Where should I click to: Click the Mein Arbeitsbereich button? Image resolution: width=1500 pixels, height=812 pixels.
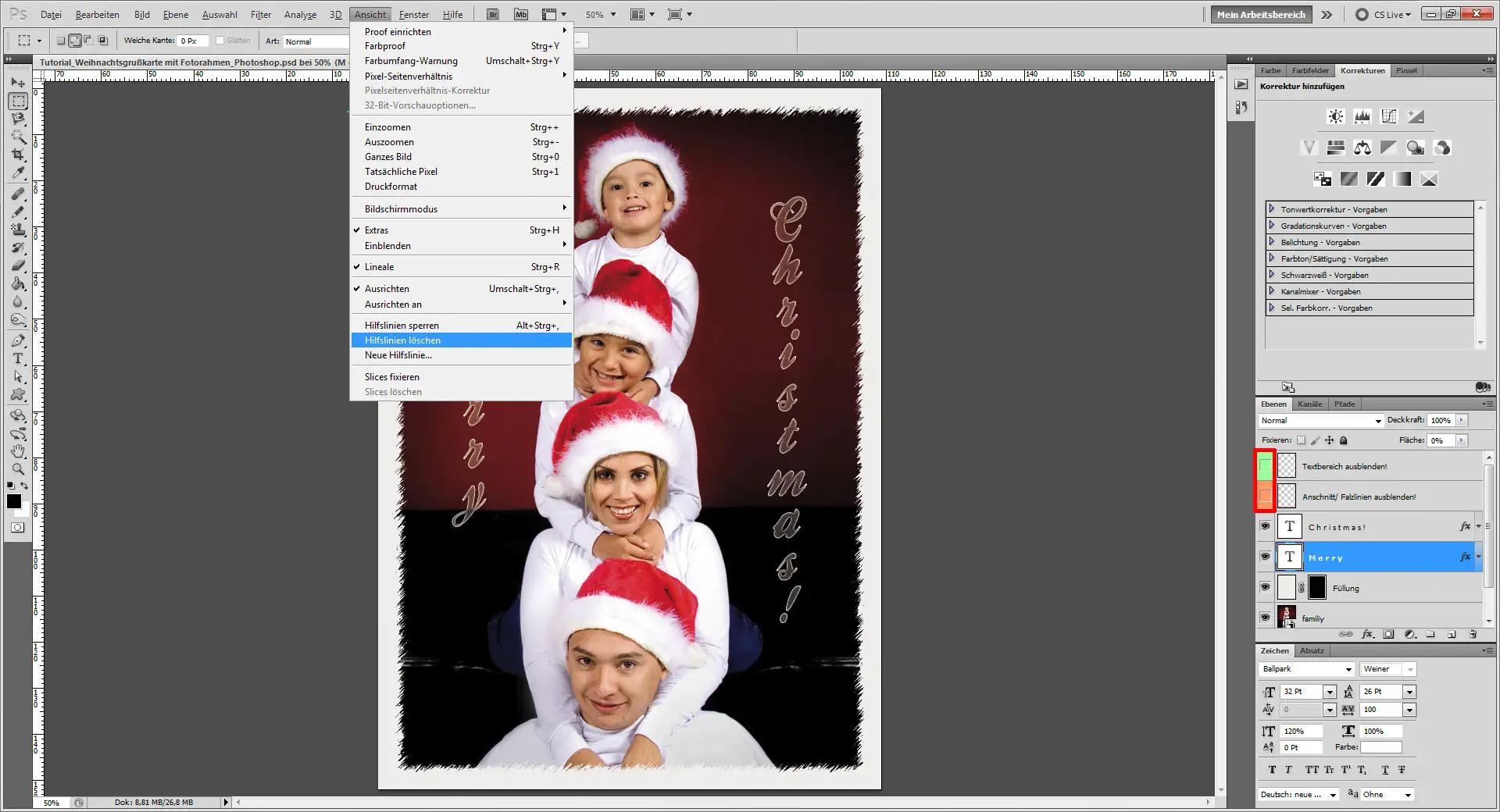(1260, 14)
